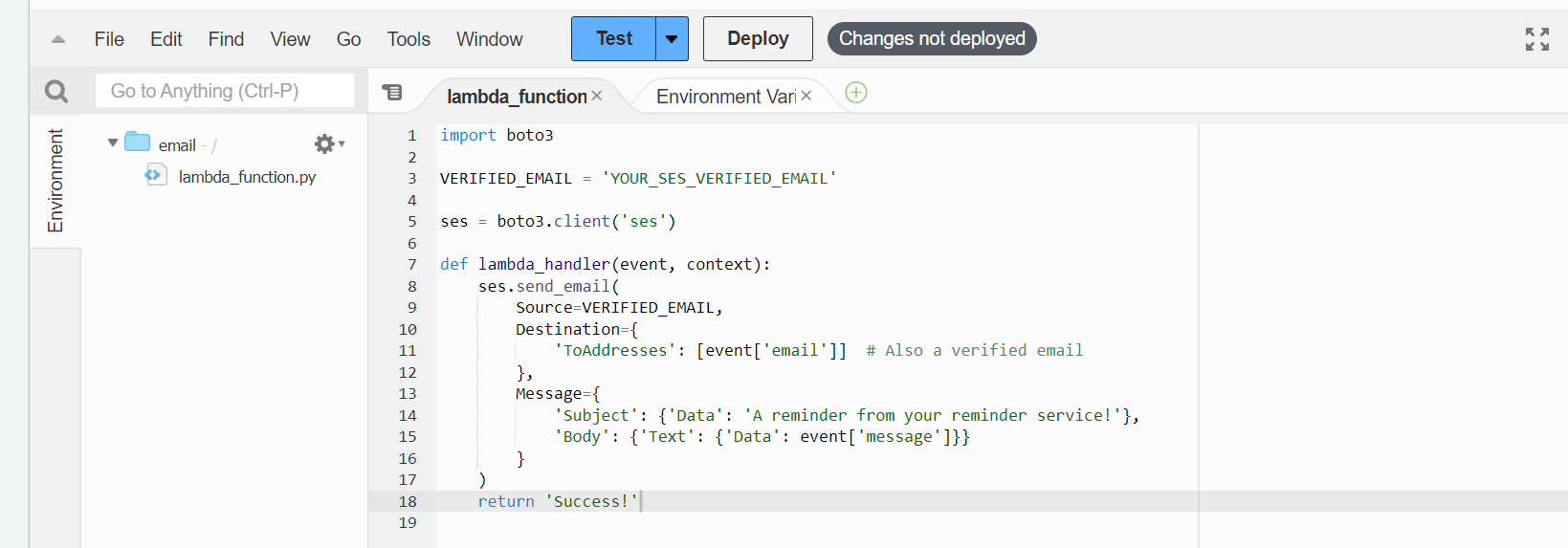This screenshot has height=548, width=1568.
Task: Switch to the Environment Variables tab
Action: [x=725, y=97]
